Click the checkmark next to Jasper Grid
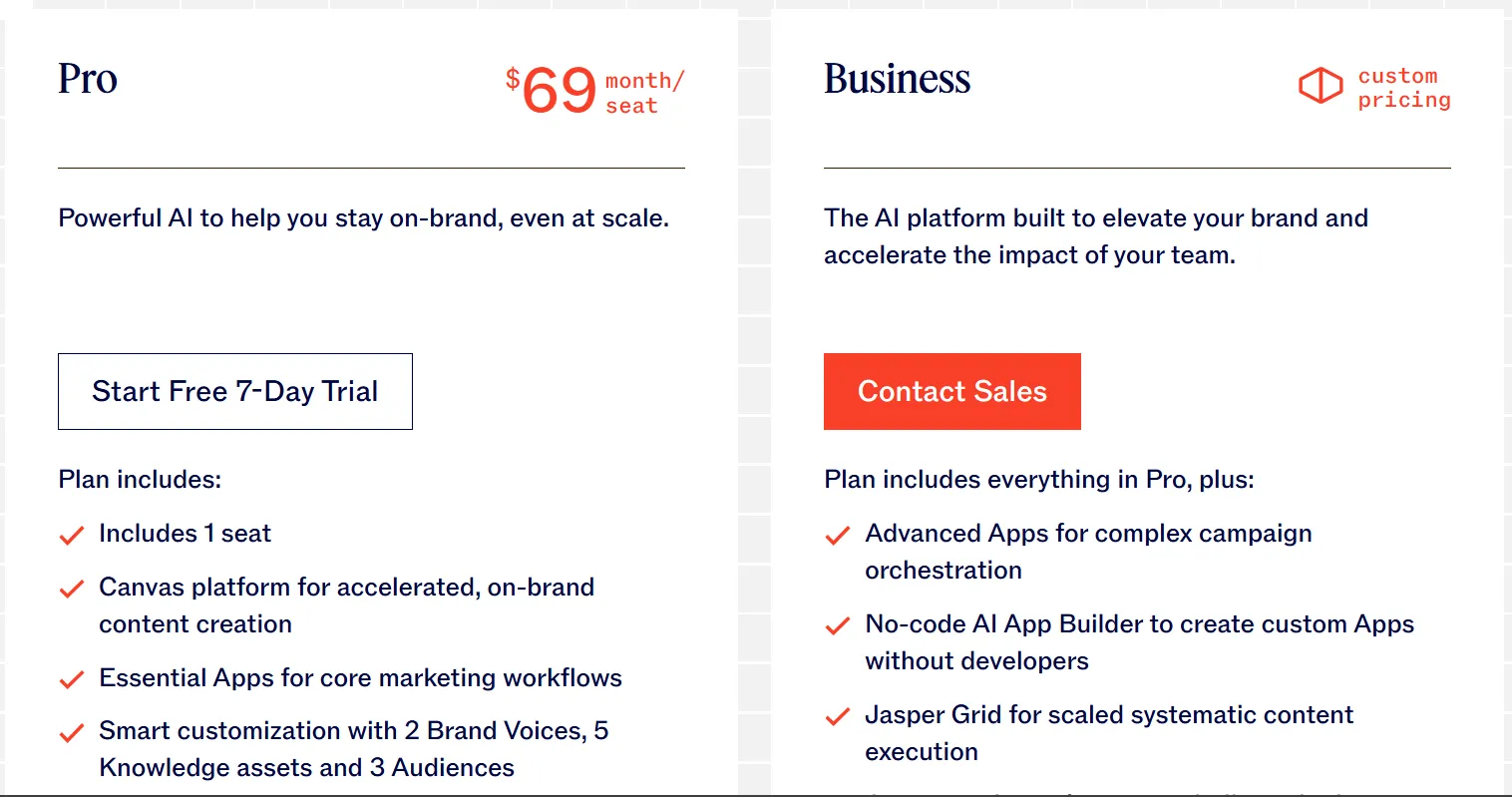The image size is (1512, 797). pos(838,717)
